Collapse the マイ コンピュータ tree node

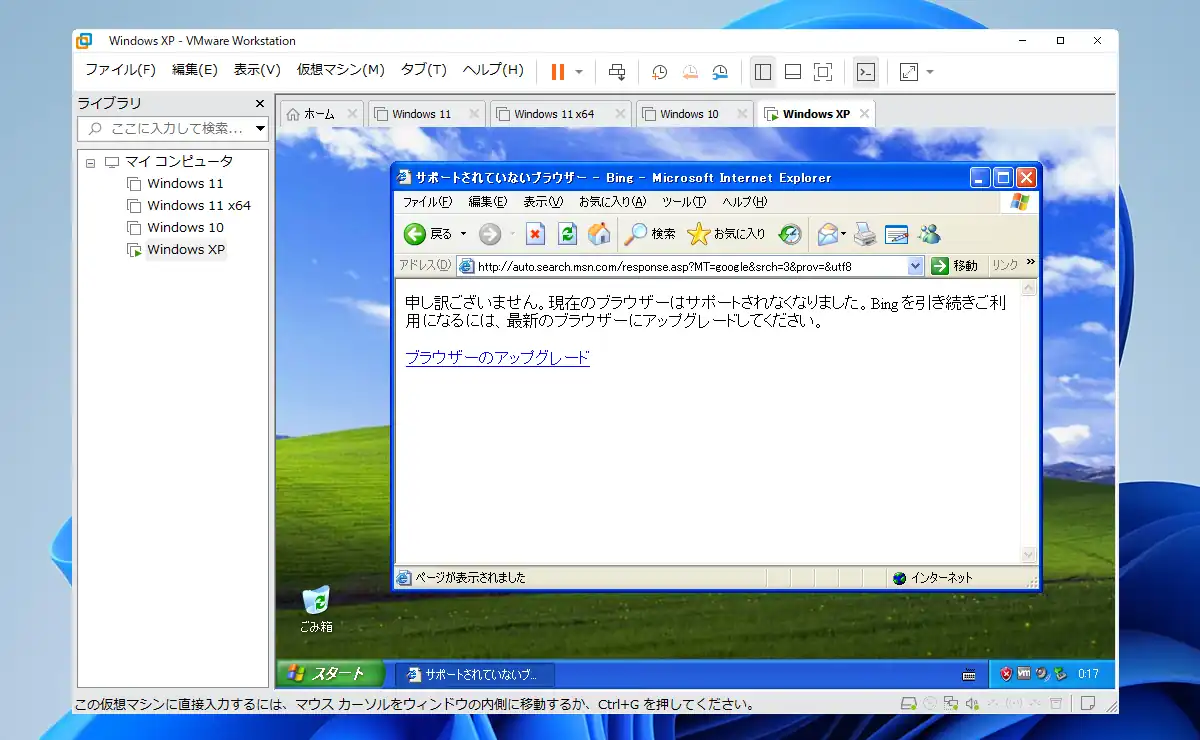(x=90, y=162)
